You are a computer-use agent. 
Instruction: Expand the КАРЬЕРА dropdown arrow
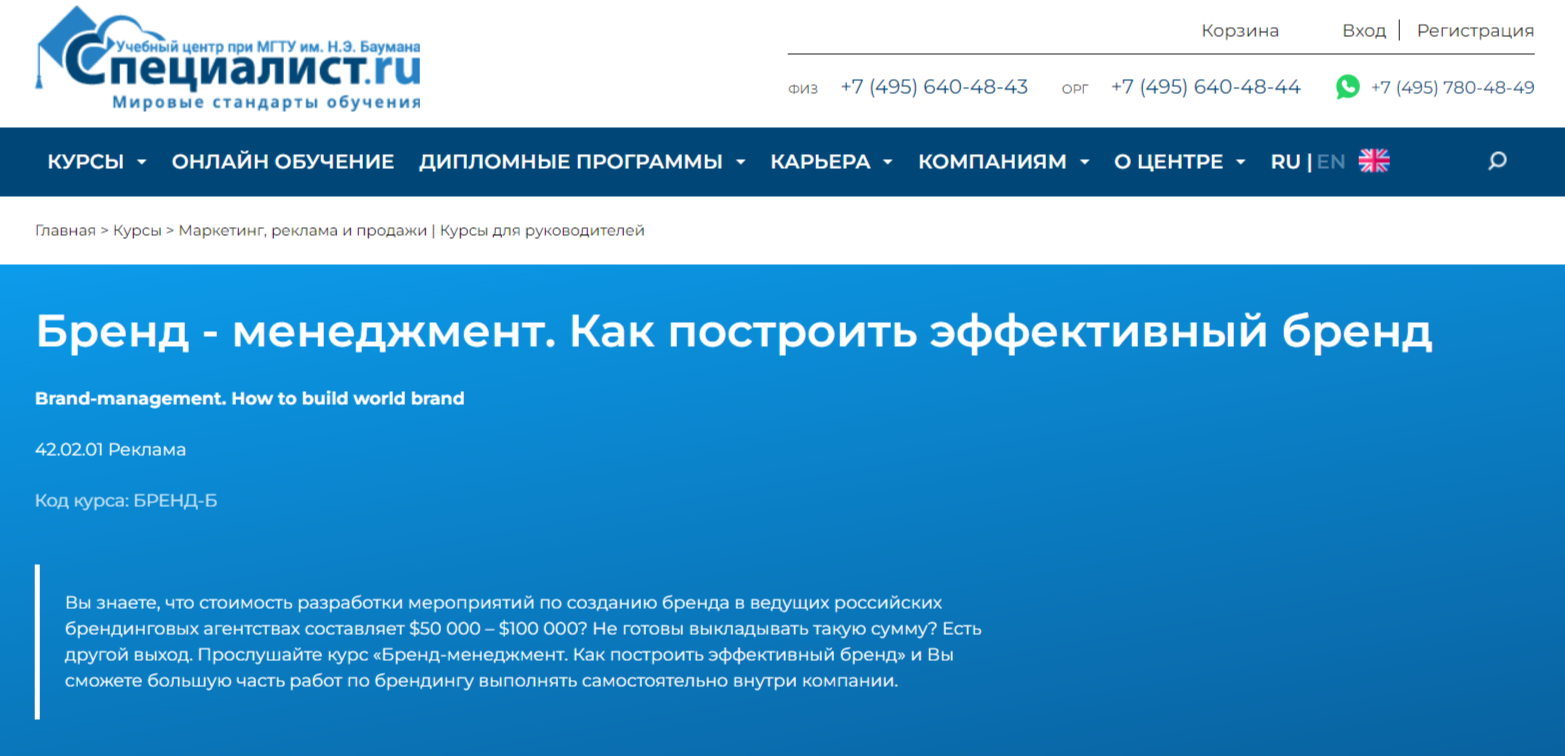[x=887, y=162]
